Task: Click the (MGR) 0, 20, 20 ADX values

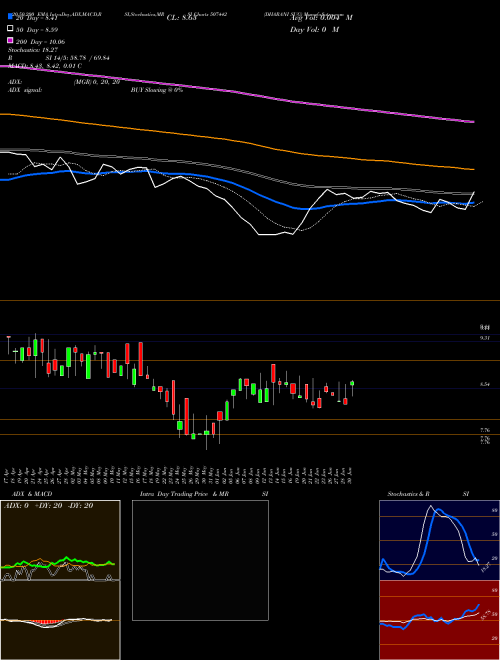Action: [x=97, y=82]
